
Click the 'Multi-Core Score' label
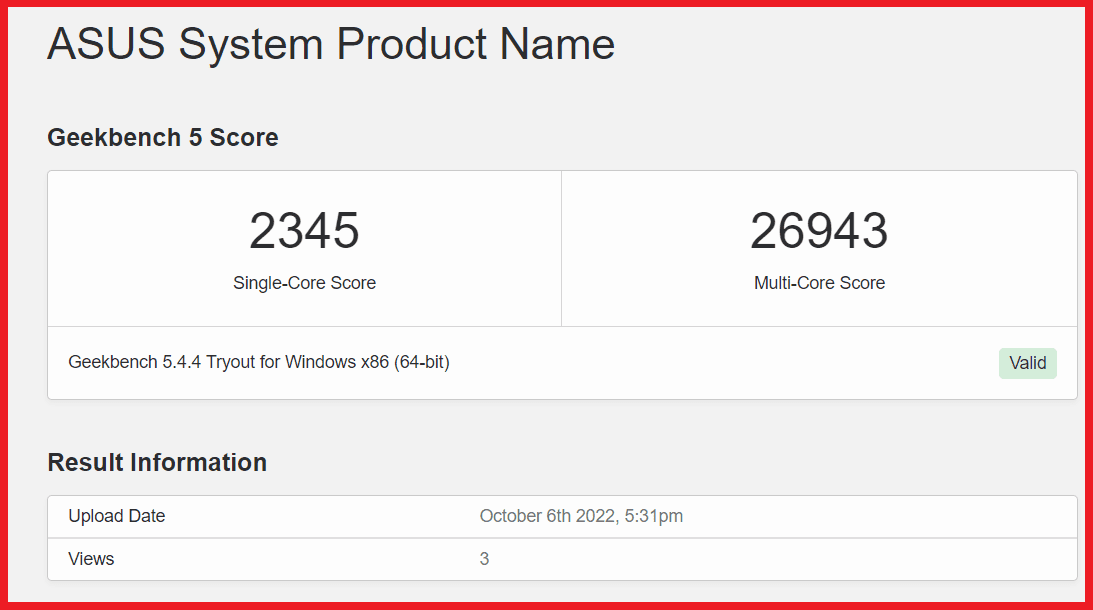tap(819, 283)
